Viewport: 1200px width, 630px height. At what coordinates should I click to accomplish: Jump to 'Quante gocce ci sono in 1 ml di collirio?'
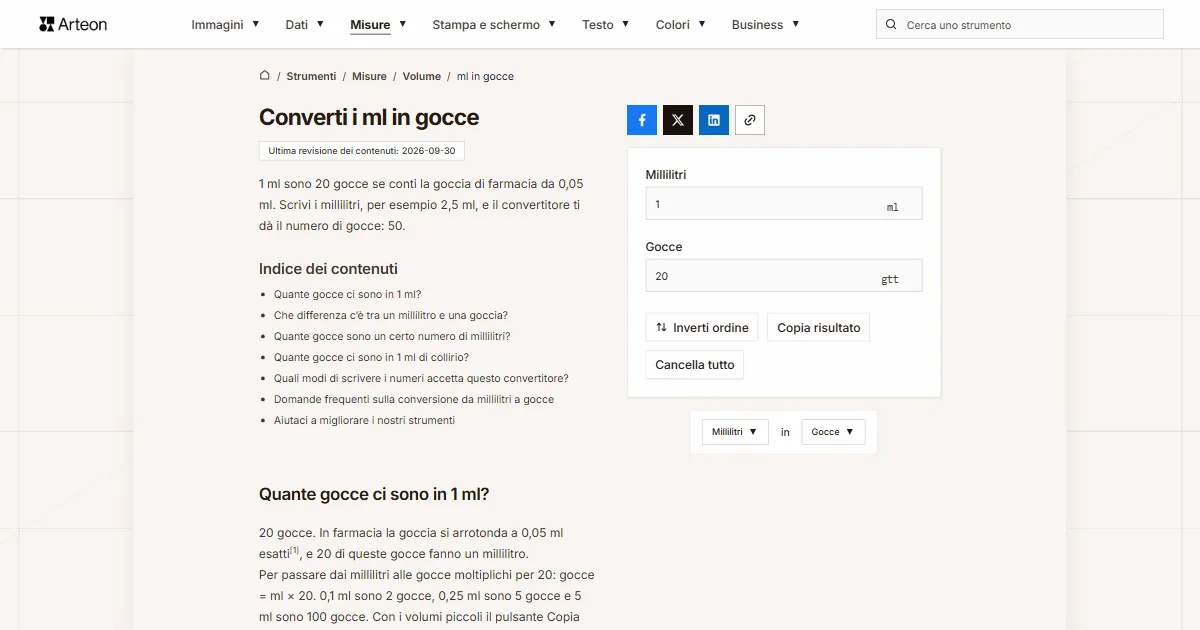[x=371, y=357]
